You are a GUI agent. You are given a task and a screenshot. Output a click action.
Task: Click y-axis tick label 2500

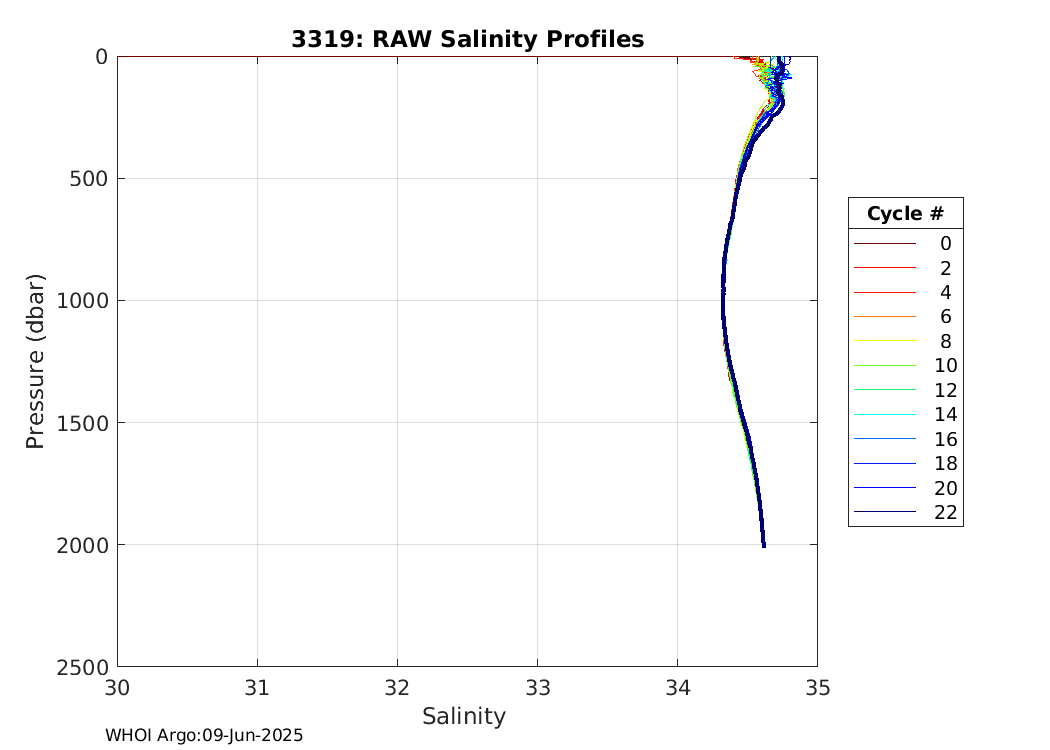[82, 668]
